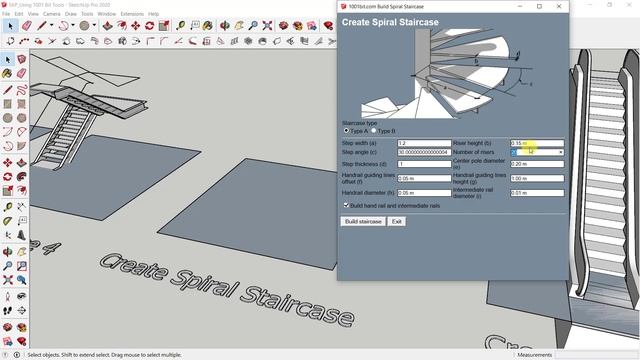Choose the Look Around eye tool
Viewport: 640px width, 360px height.
point(22,296)
